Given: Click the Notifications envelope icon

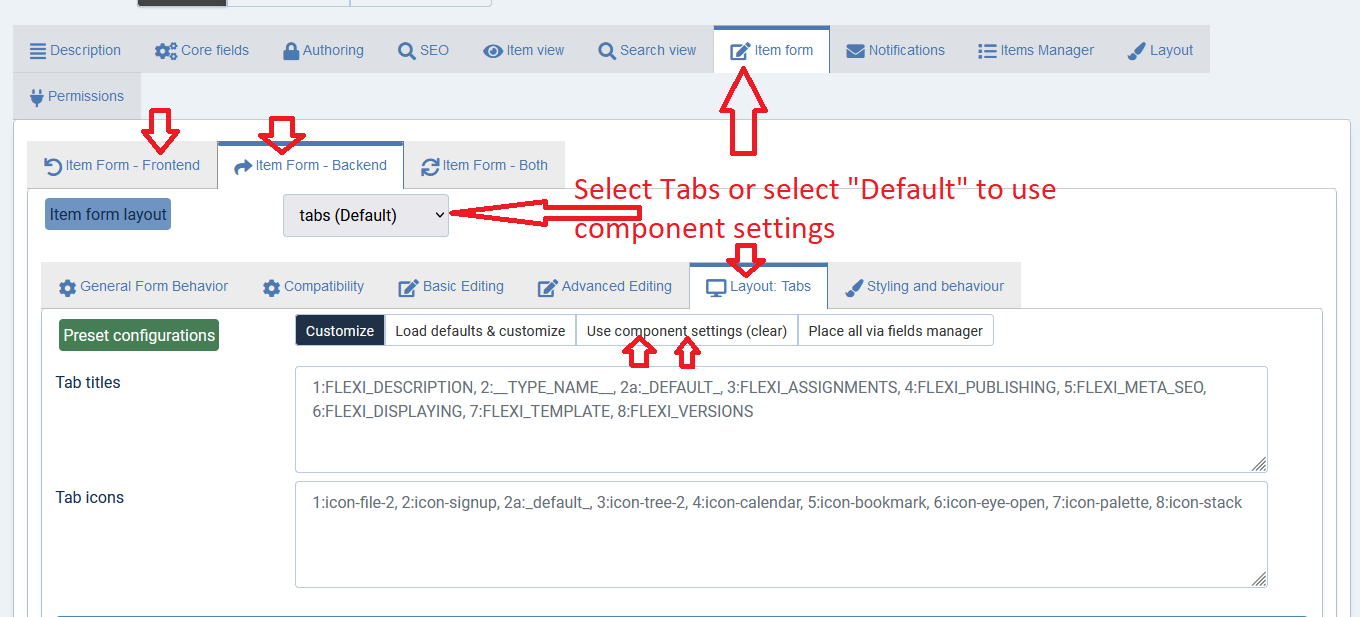Looking at the screenshot, I should (855, 51).
